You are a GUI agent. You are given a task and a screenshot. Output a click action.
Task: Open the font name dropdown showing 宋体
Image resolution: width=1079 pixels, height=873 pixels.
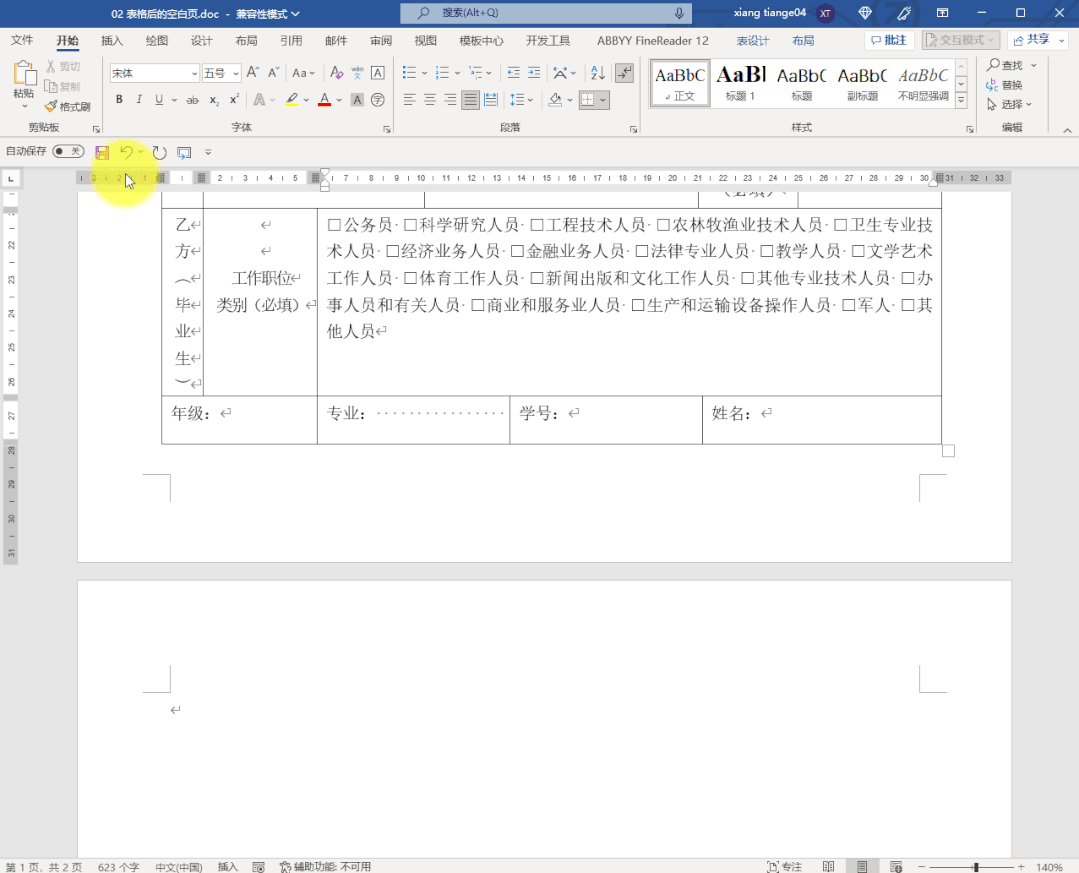click(155, 73)
